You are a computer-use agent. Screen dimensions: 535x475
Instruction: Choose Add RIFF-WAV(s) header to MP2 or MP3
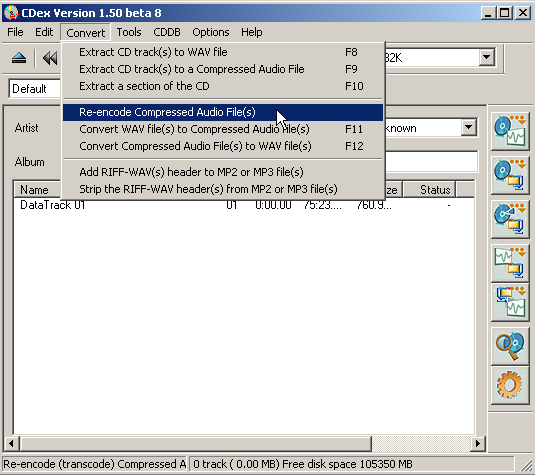click(x=223, y=172)
